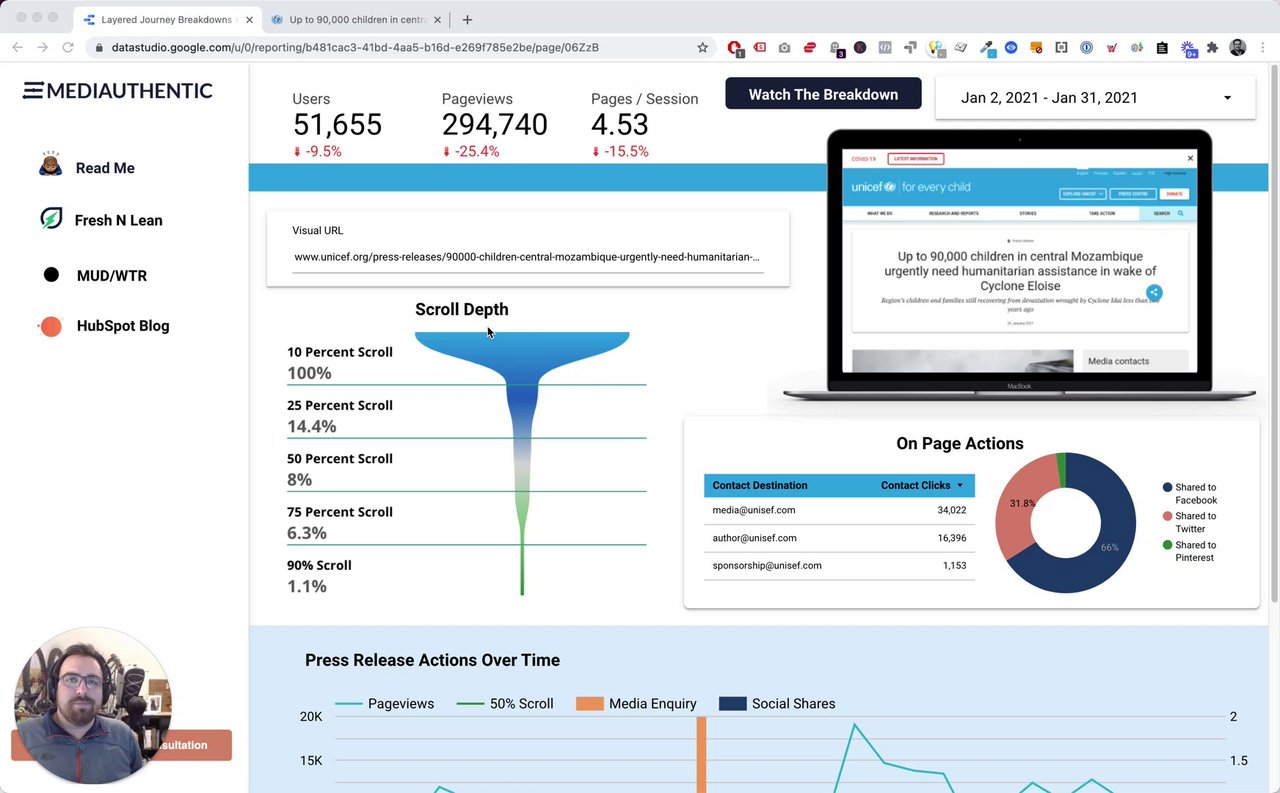This screenshot has width=1280, height=793.
Task: Go back to previous page
Action: coord(17,47)
